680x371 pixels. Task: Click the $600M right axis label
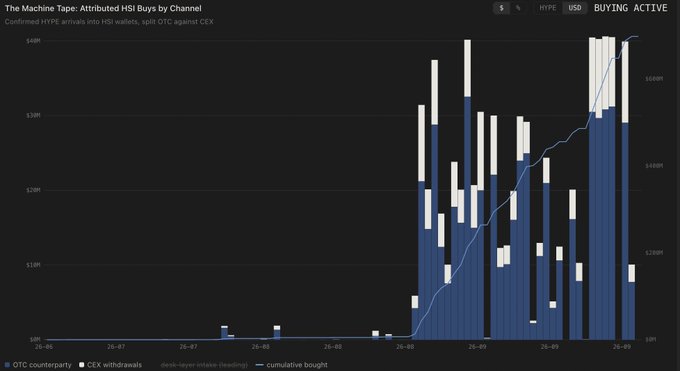(654, 79)
